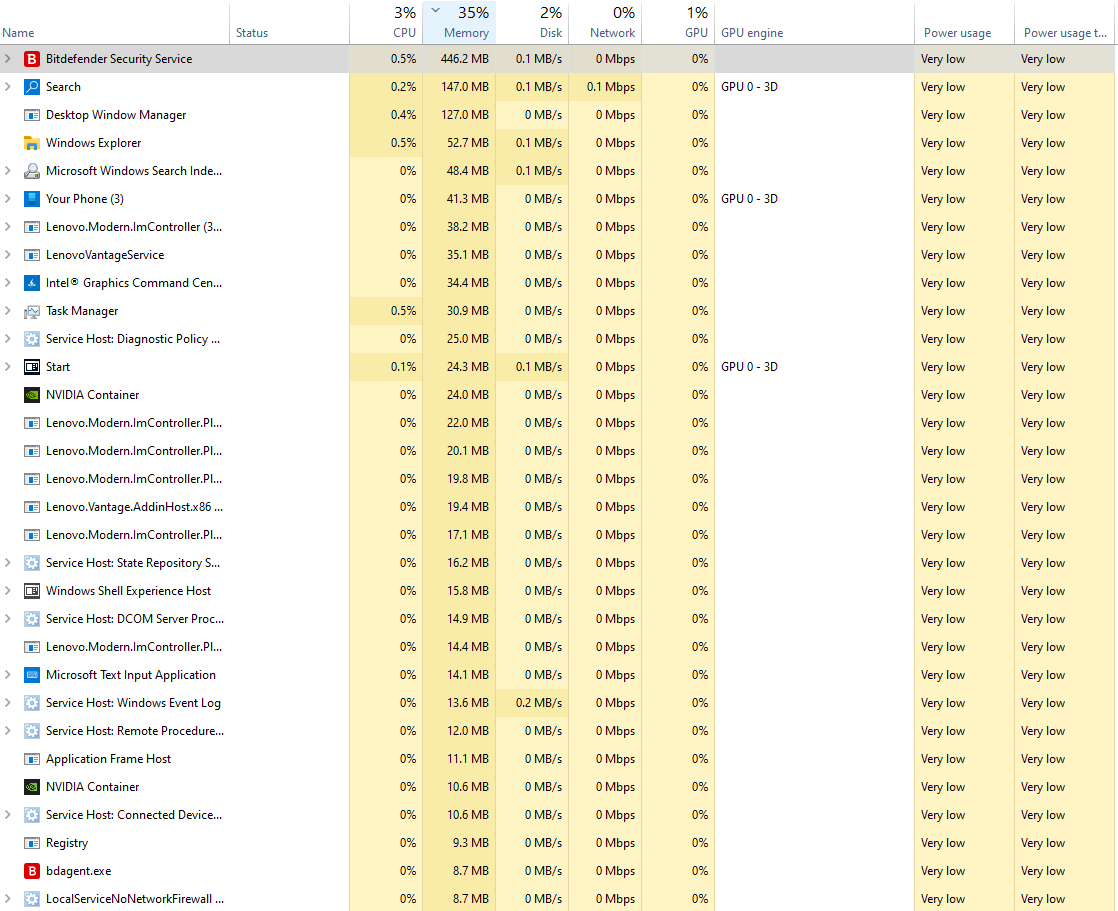Viewport: 1118px width, 911px height.
Task: Select the Lenovo.Vantage.AddinHost.x86 process name
Action: coord(134,507)
